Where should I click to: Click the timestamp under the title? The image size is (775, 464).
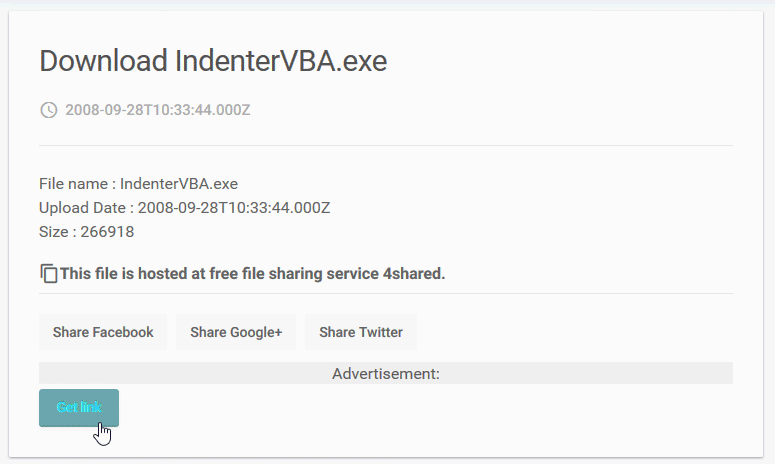[x=158, y=110]
